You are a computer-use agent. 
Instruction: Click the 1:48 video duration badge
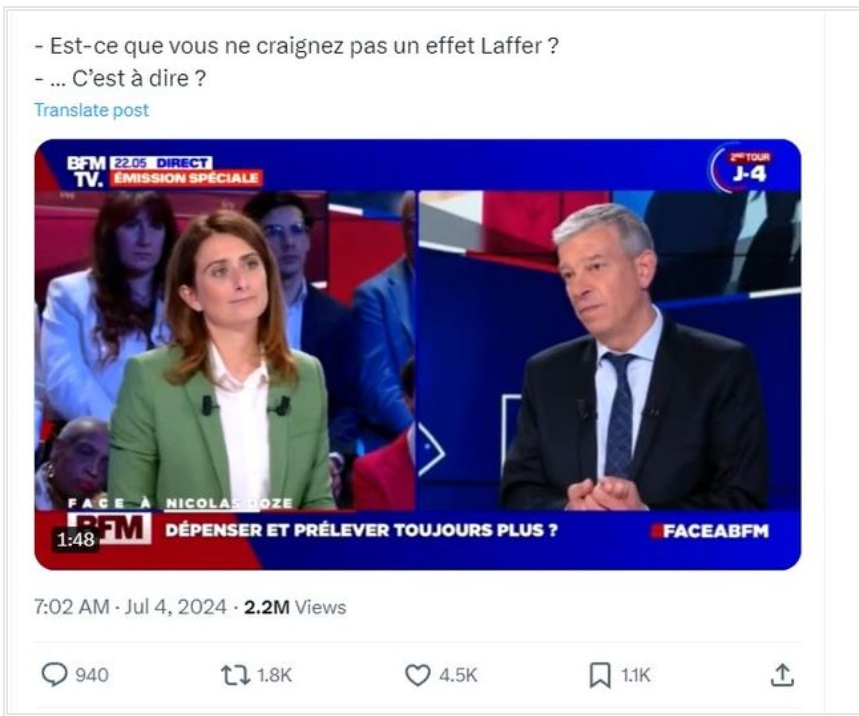click(x=76, y=540)
